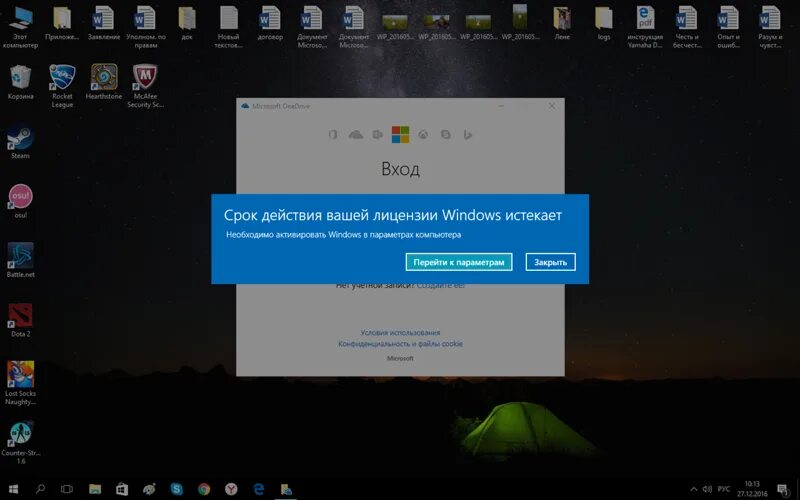
Task: Expand hidden system tray icons
Action: point(693,489)
